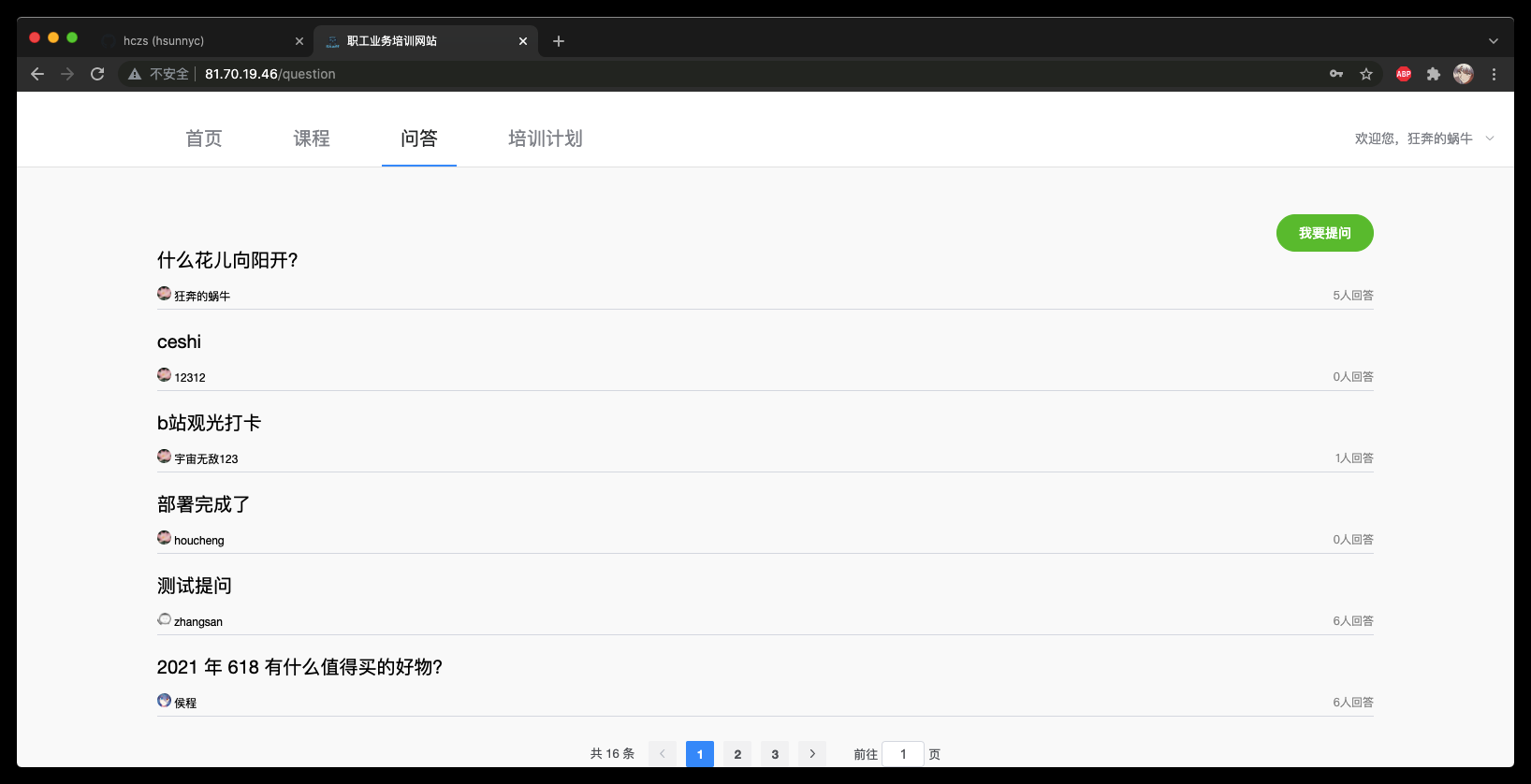Open the extensions puzzle piece menu
The height and width of the screenshot is (784, 1531).
point(1433,74)
